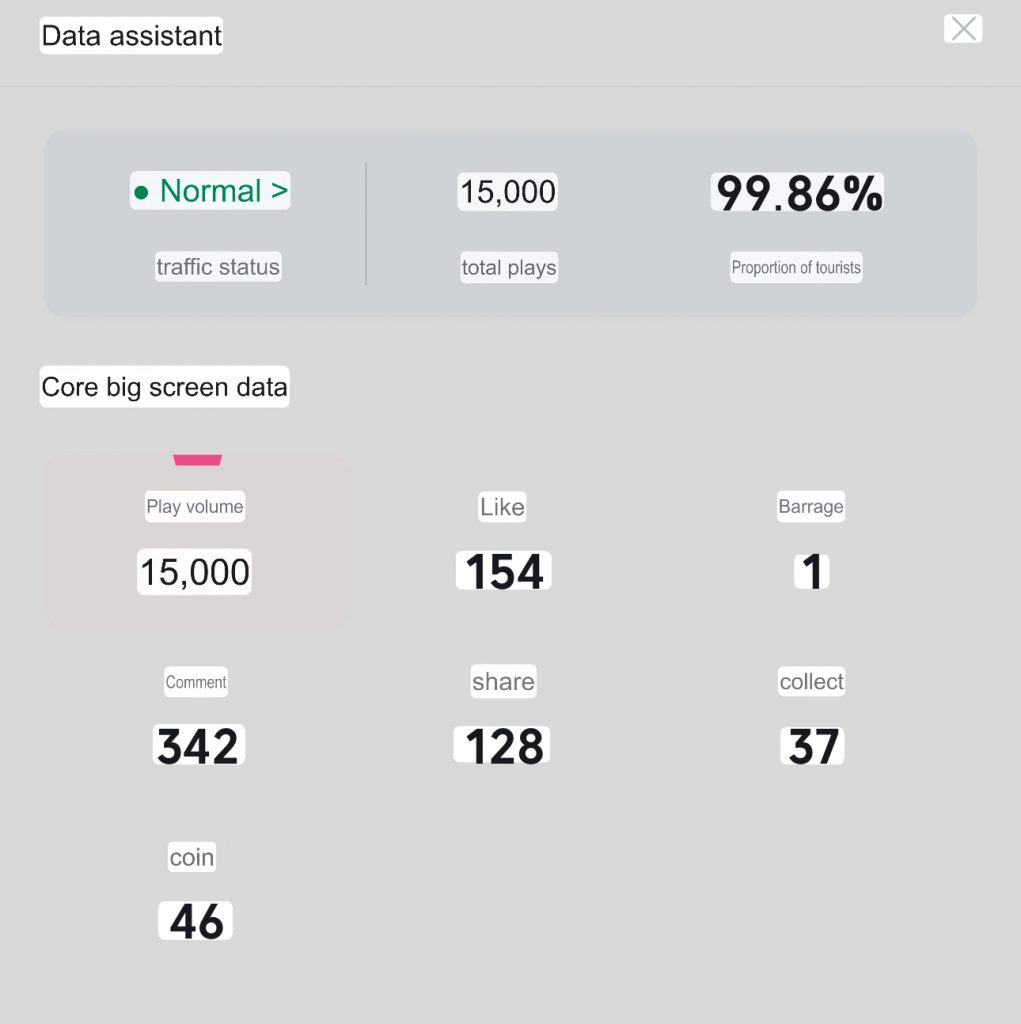Open the Normal traffic status details
Viewport: 1021px width, 1024px height.
pos(210,191)
